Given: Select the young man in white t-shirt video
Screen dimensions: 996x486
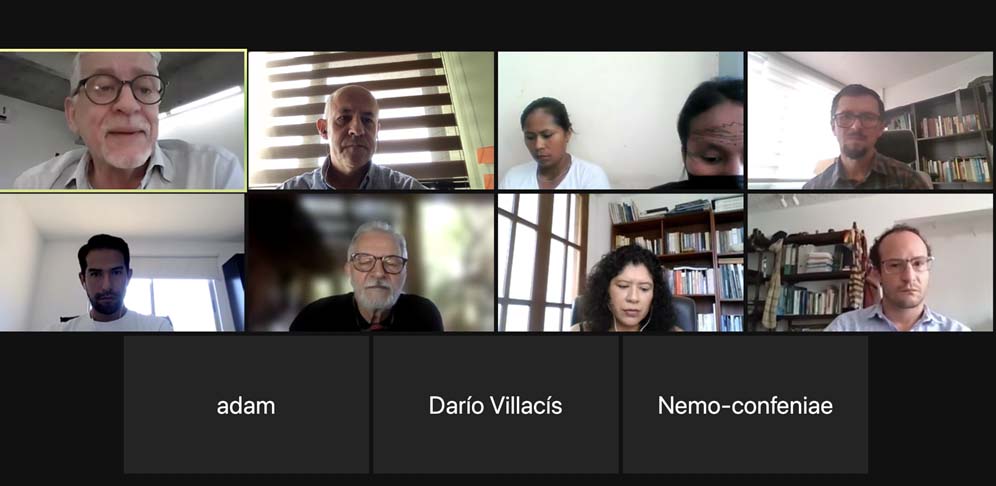Looking at the screenshot, I should (122, 262).
